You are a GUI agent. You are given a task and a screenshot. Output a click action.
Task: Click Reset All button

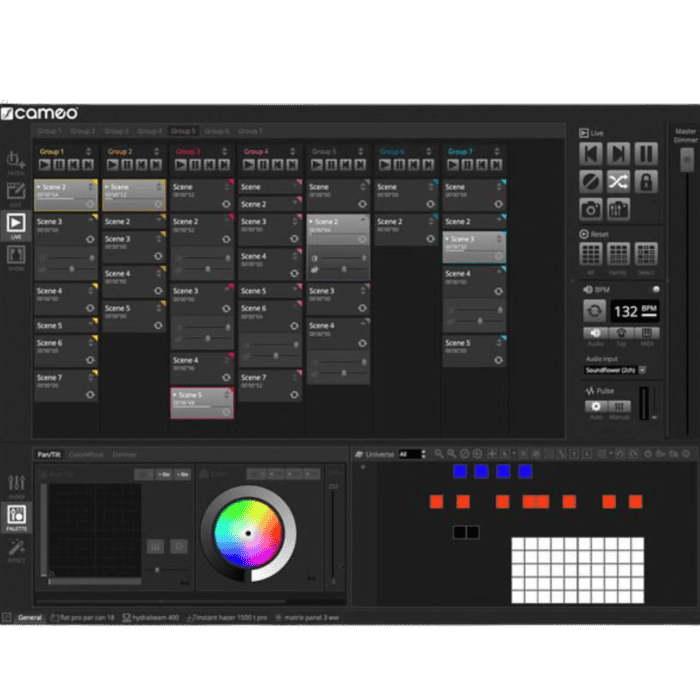coord(591,253)
